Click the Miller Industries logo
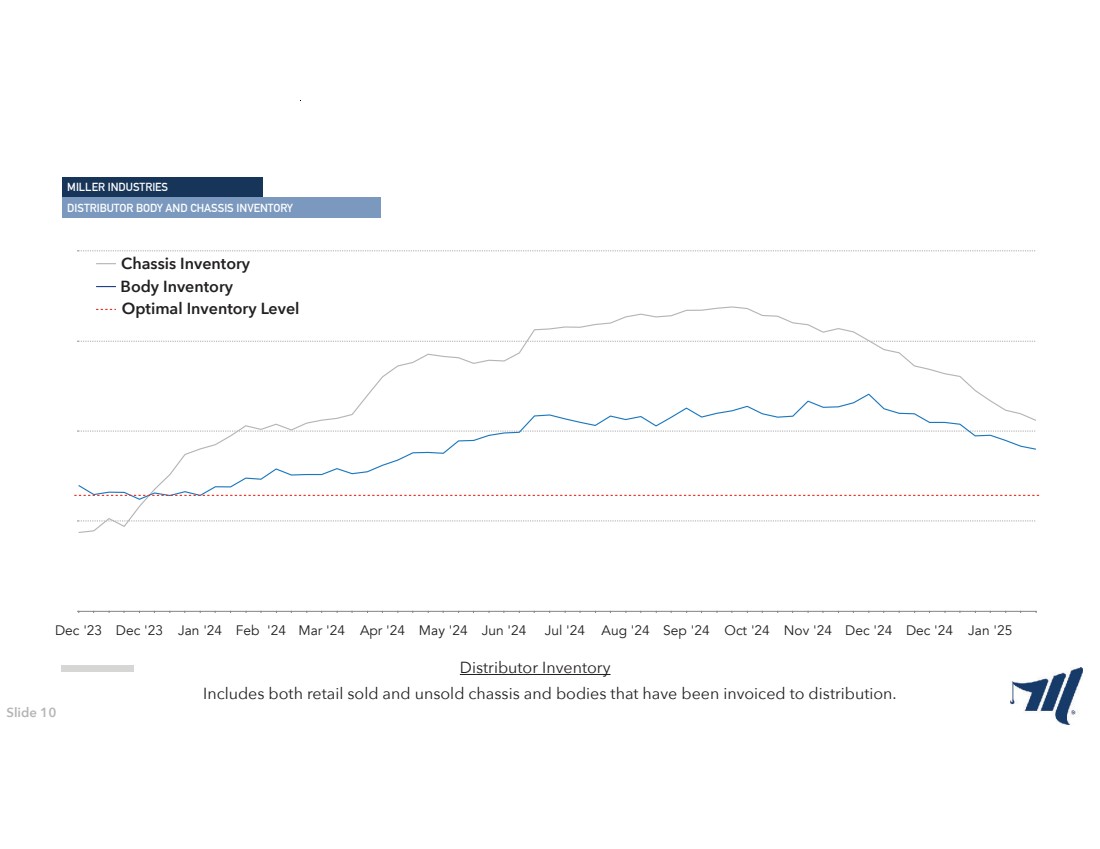The width and height of the screenshot is (1100, 849). [x=1046, y=695]
